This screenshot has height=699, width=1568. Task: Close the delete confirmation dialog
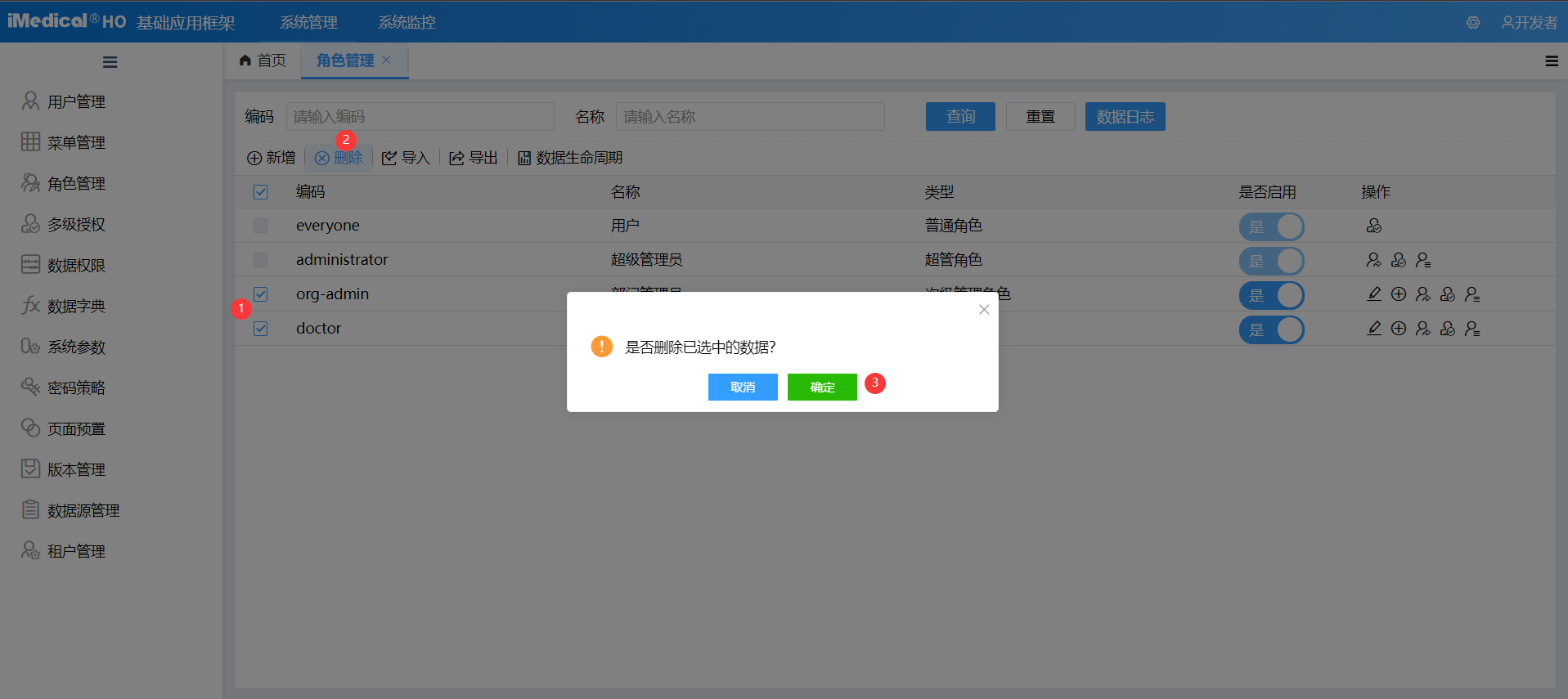pos(984,309)
